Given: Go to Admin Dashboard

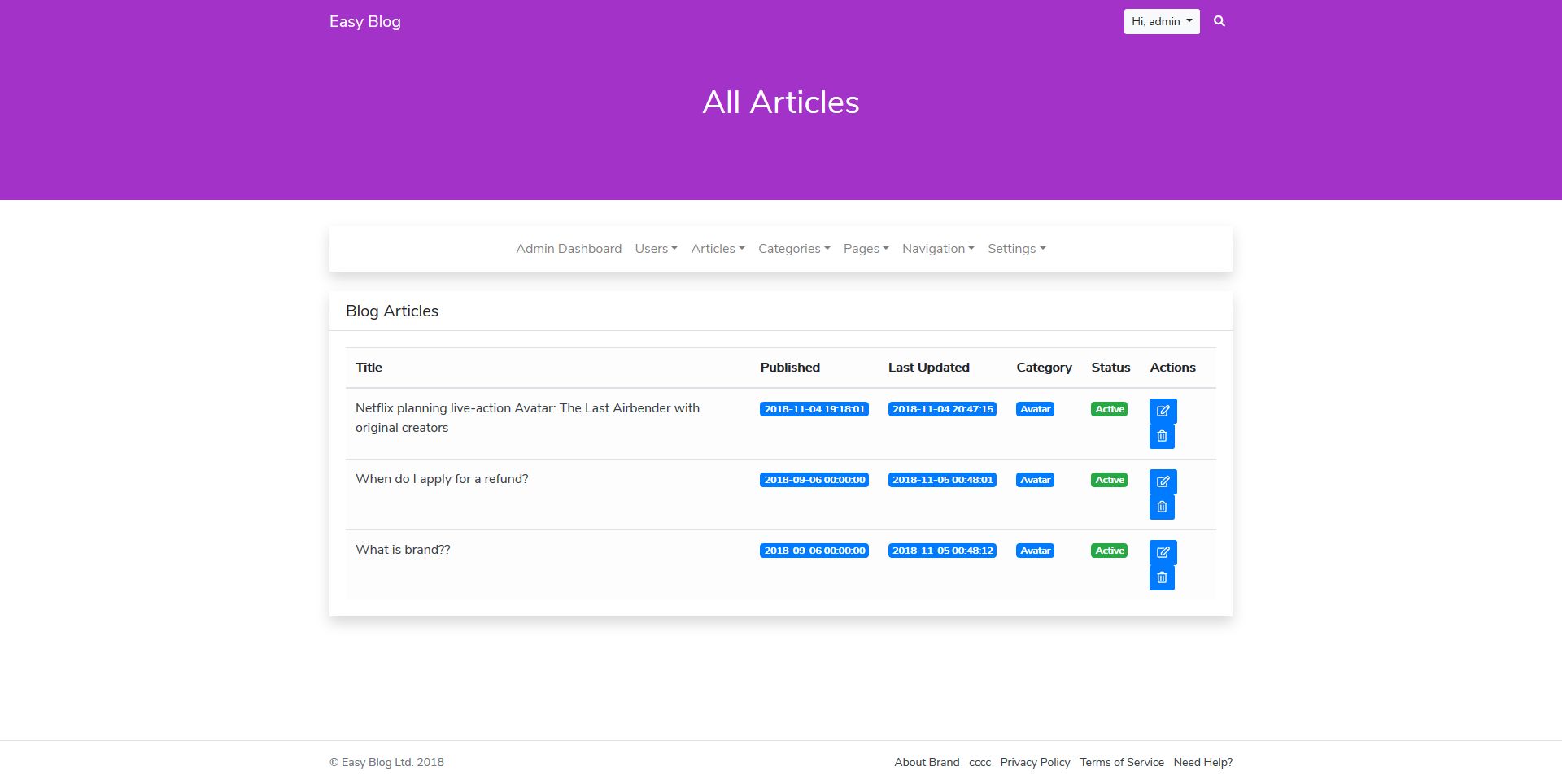Looking at the screenshot, I should [569, 249].
